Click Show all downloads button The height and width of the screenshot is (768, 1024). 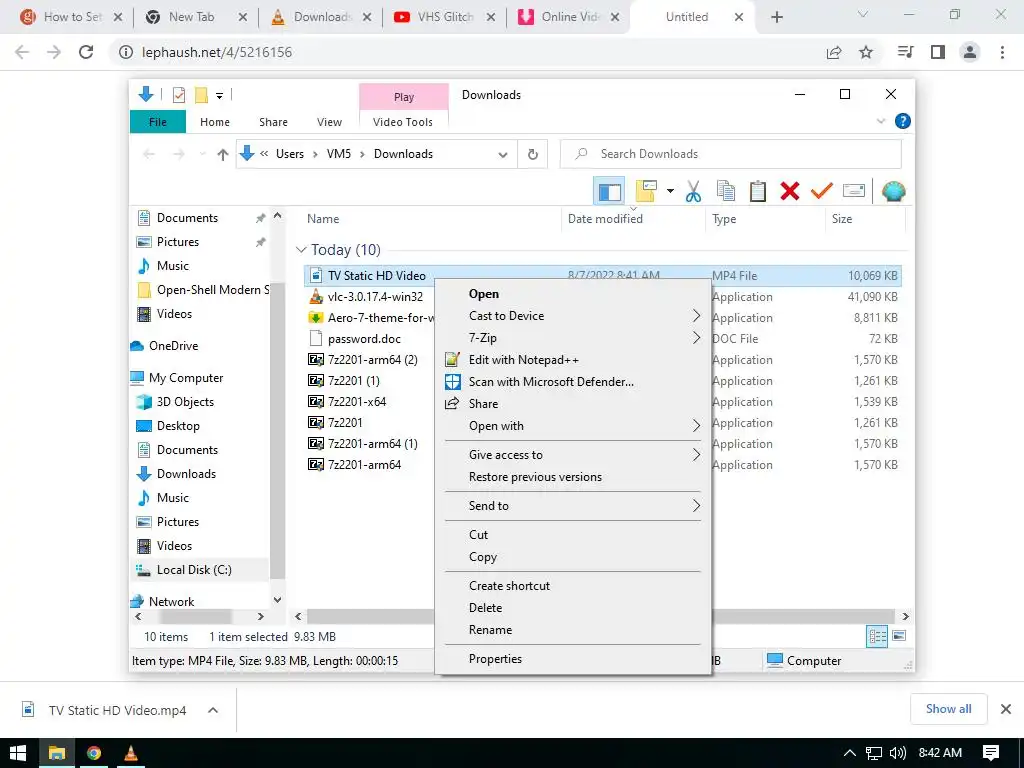pos(948,709)
